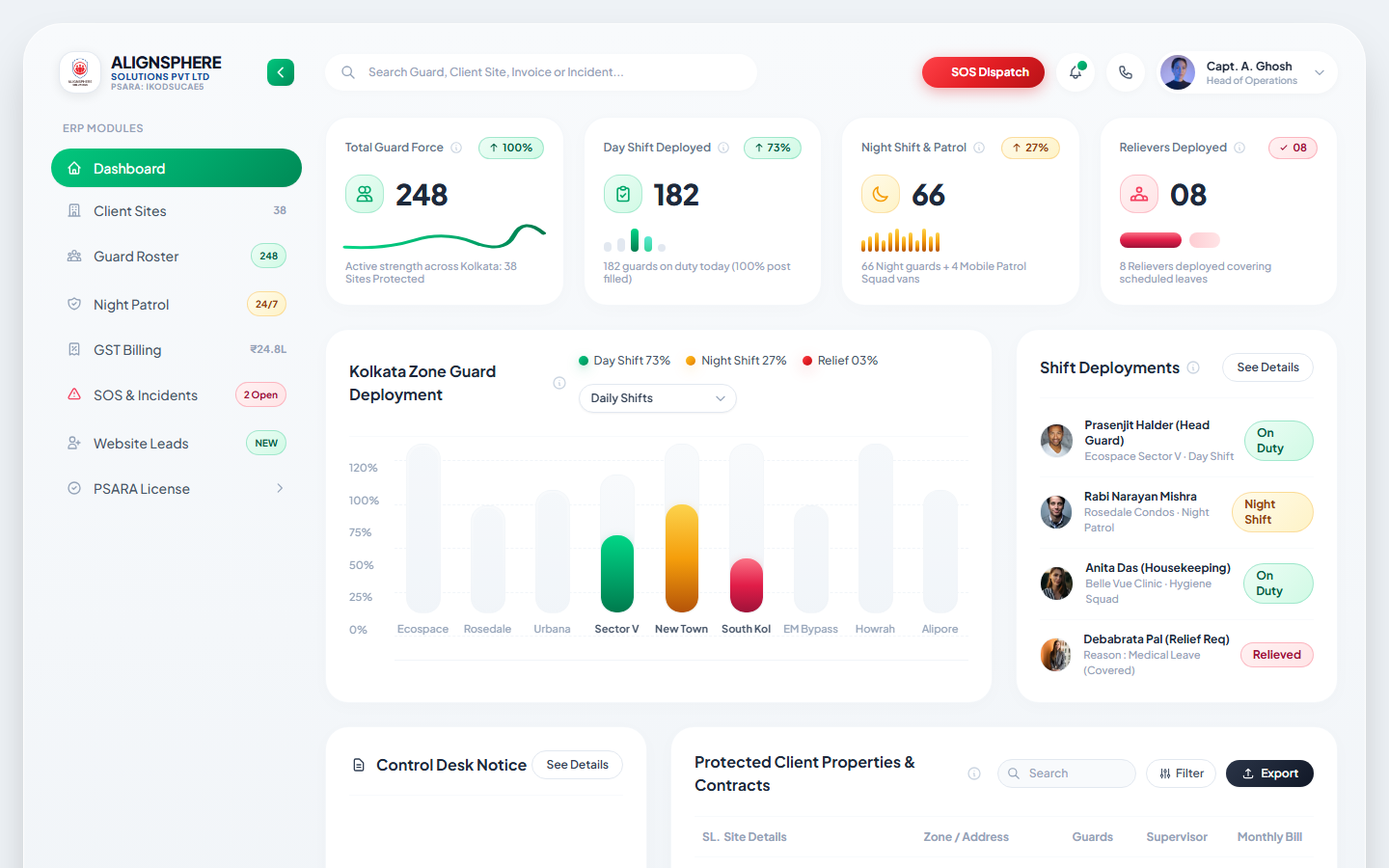Click info icon beside Protected Client Properties

(974, 773)
